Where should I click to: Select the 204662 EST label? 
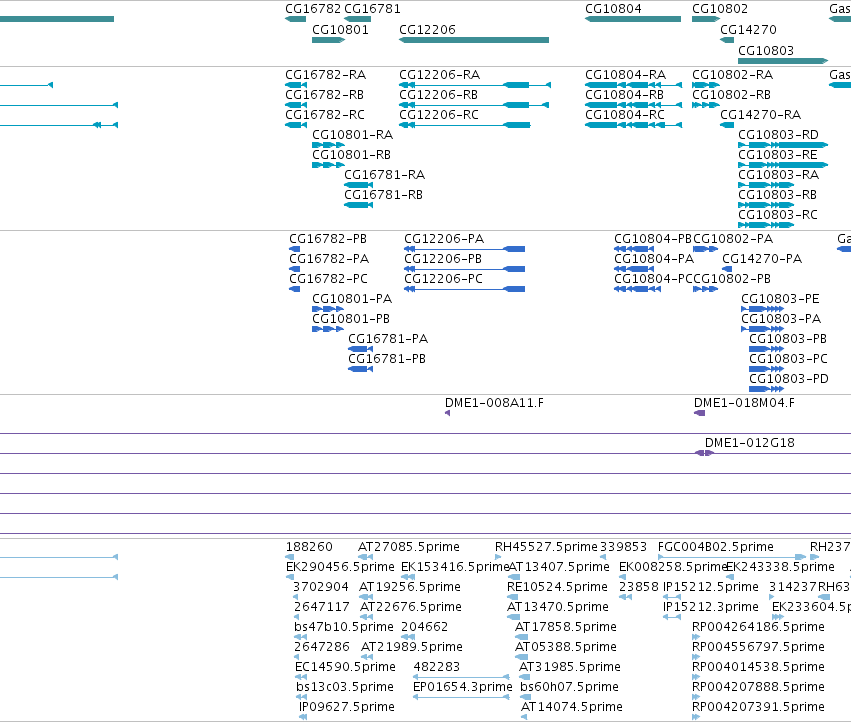coord(424,626)
